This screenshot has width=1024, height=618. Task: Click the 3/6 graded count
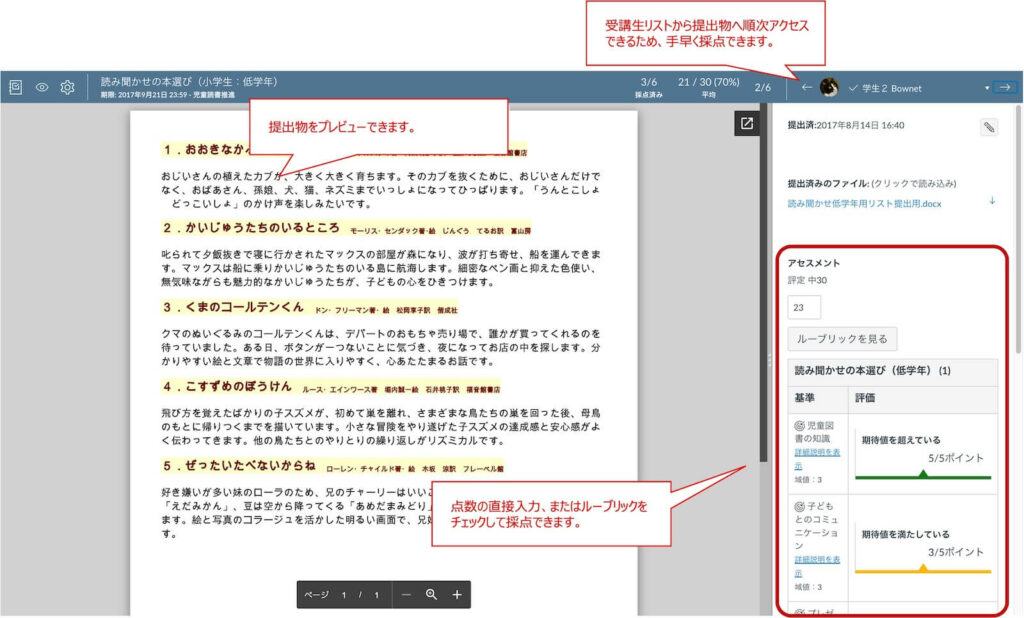[648, 82]
